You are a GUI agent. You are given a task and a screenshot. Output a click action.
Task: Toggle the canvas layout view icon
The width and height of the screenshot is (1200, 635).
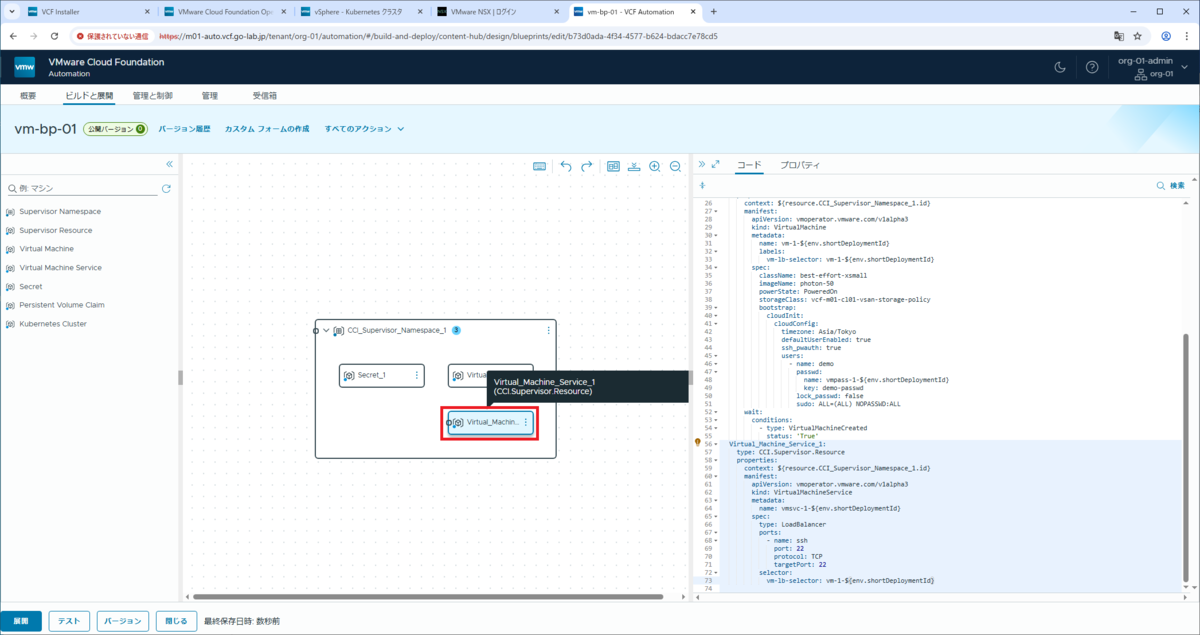click(614, 166)
